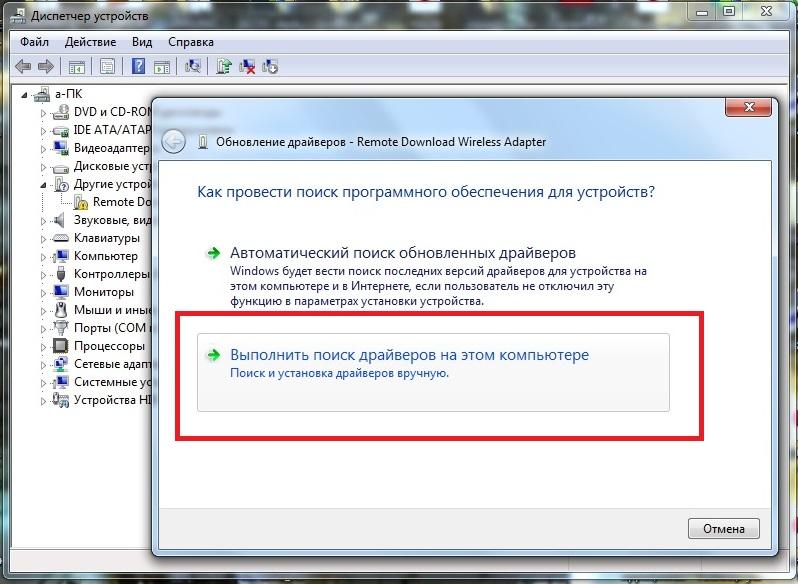Collapse the Другие устройства node arrow
This screenshot has width=798, height=584.
[44, 185]
